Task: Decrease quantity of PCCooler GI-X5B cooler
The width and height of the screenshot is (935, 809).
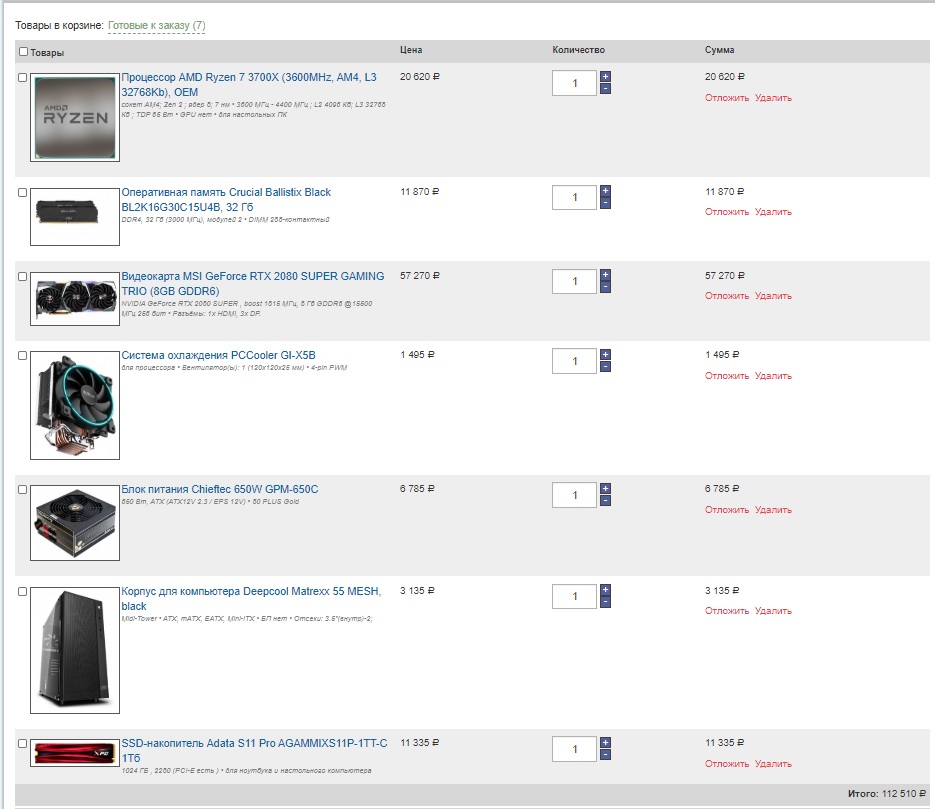Action: [x=605, y=367]
